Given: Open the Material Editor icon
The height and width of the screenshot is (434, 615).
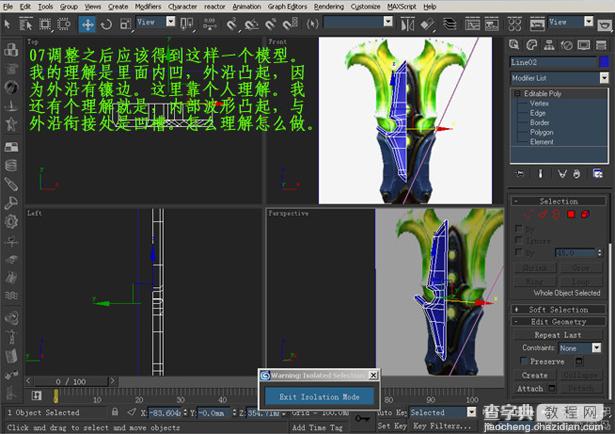Looking at the screenshot, I should click(x=514, y=25).
